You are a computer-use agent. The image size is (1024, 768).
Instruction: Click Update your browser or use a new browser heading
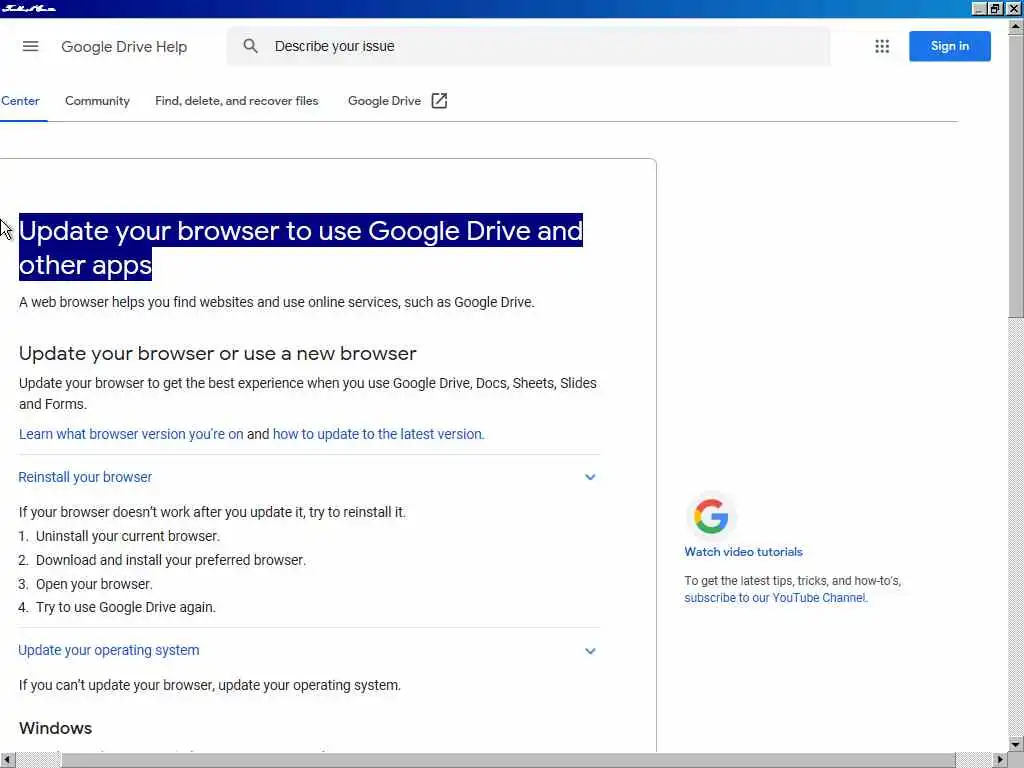tap(217, 353)
